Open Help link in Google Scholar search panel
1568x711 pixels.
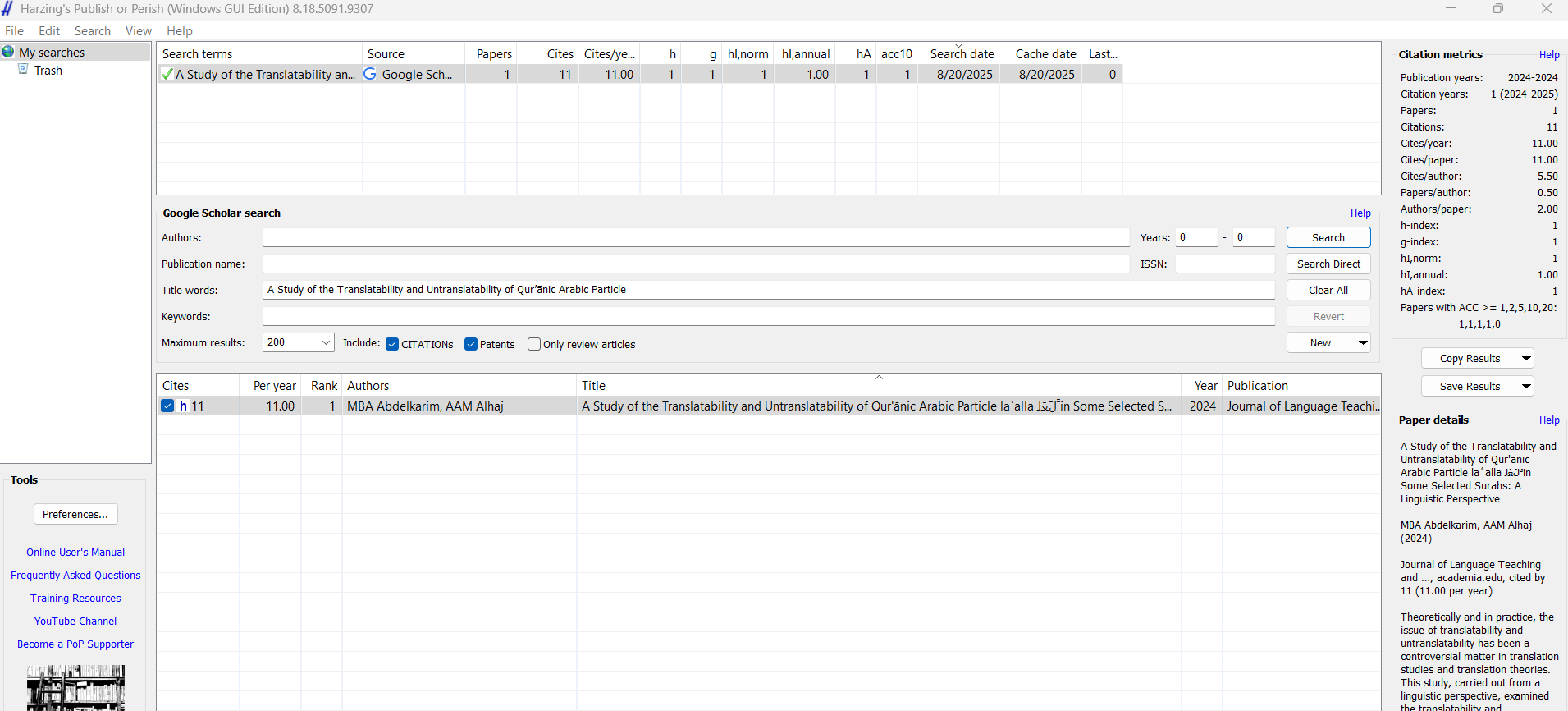pyautogui.click(x=1360, y=213)
